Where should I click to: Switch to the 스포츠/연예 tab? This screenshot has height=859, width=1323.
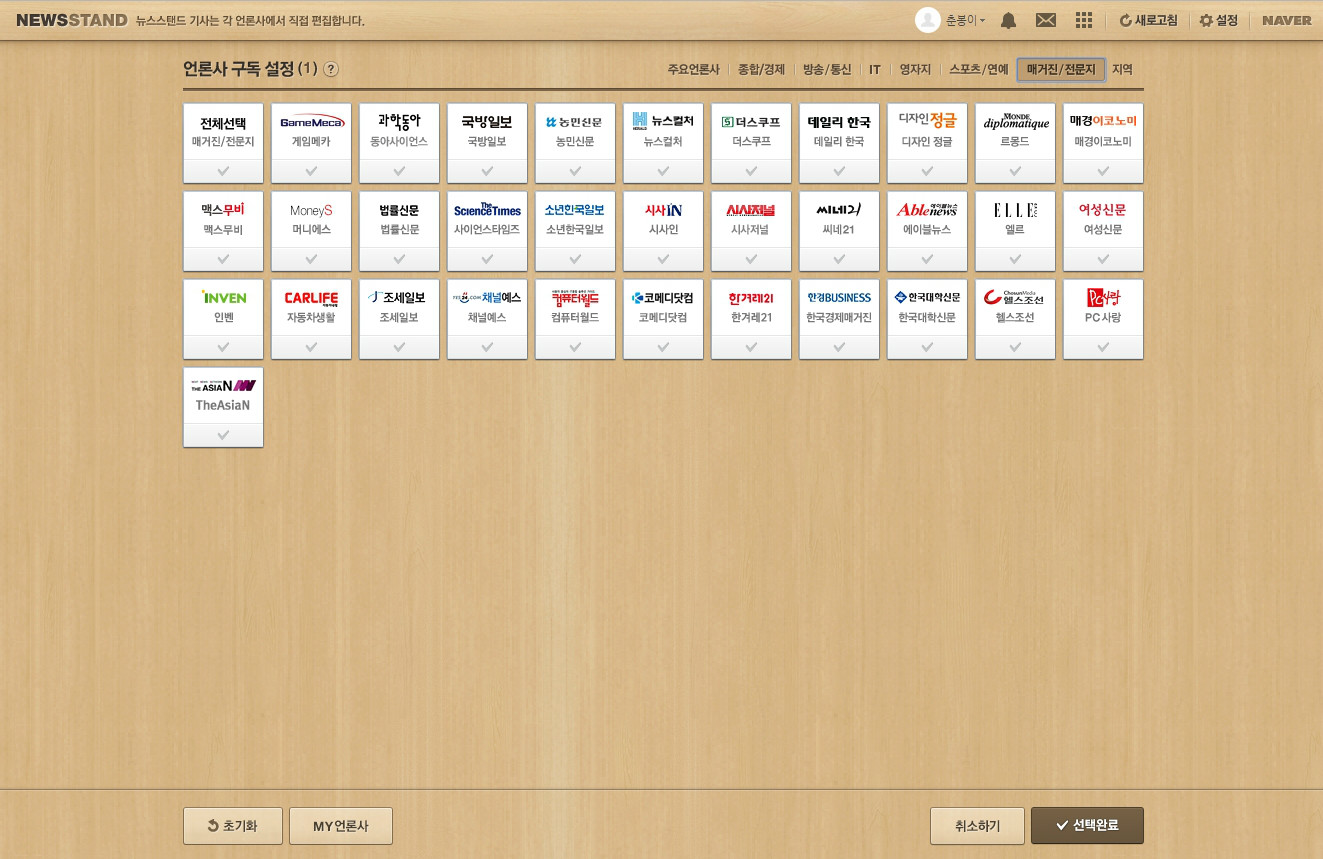(979, 70)
